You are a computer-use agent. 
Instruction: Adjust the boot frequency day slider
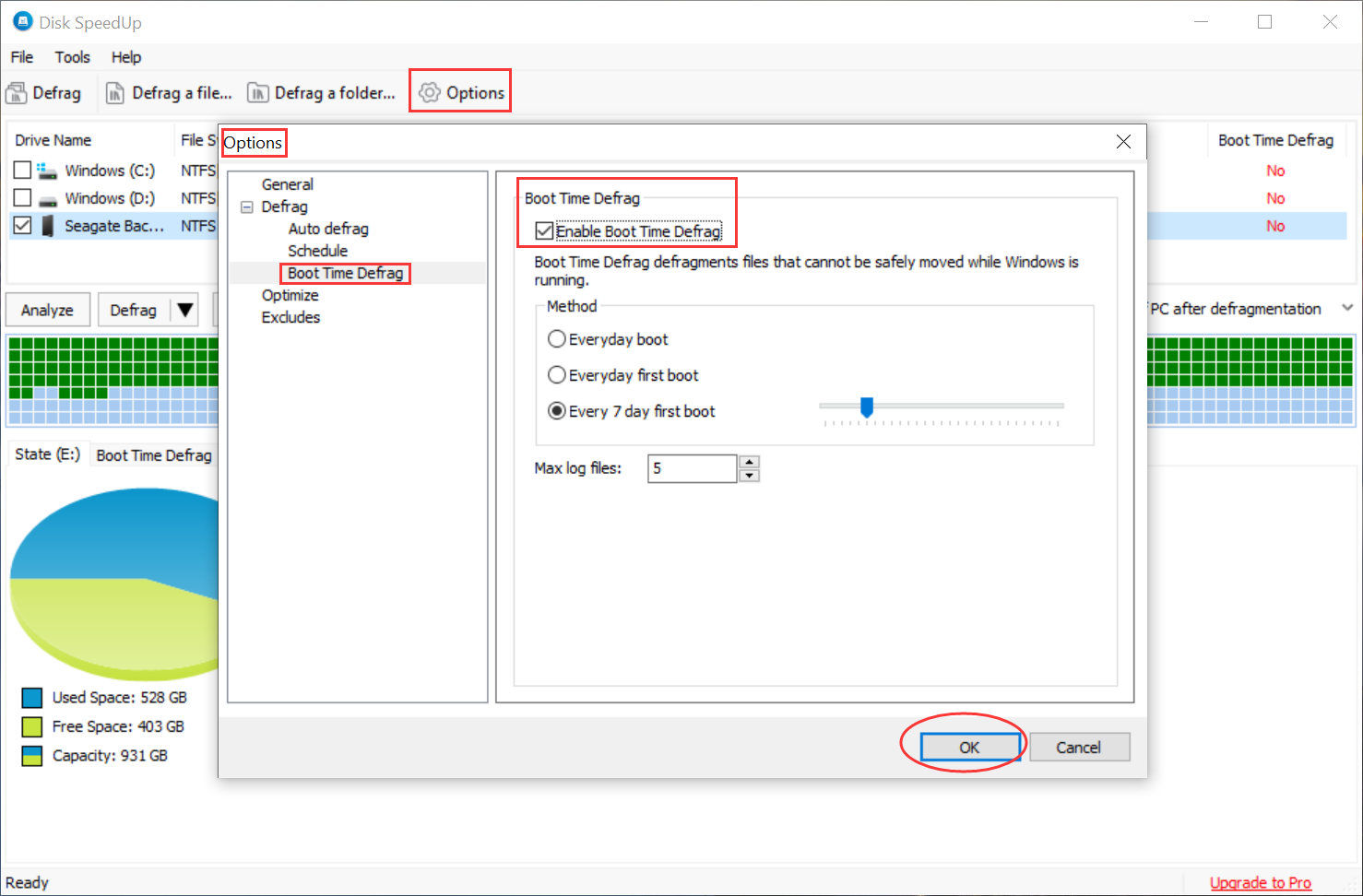pos(867,407)
